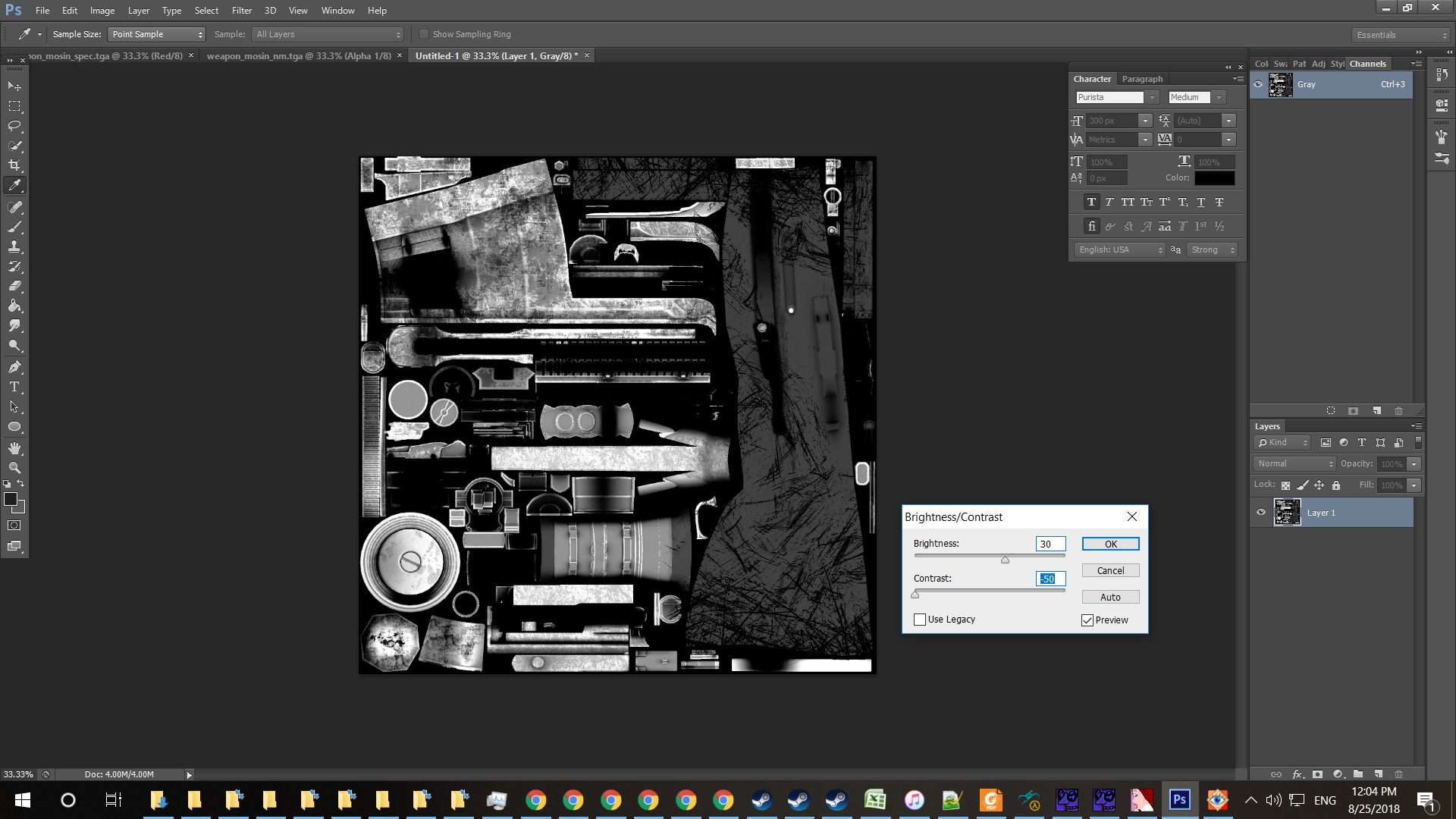
Task: Switch to the Paragraph tab
Action: (1142, 79)
